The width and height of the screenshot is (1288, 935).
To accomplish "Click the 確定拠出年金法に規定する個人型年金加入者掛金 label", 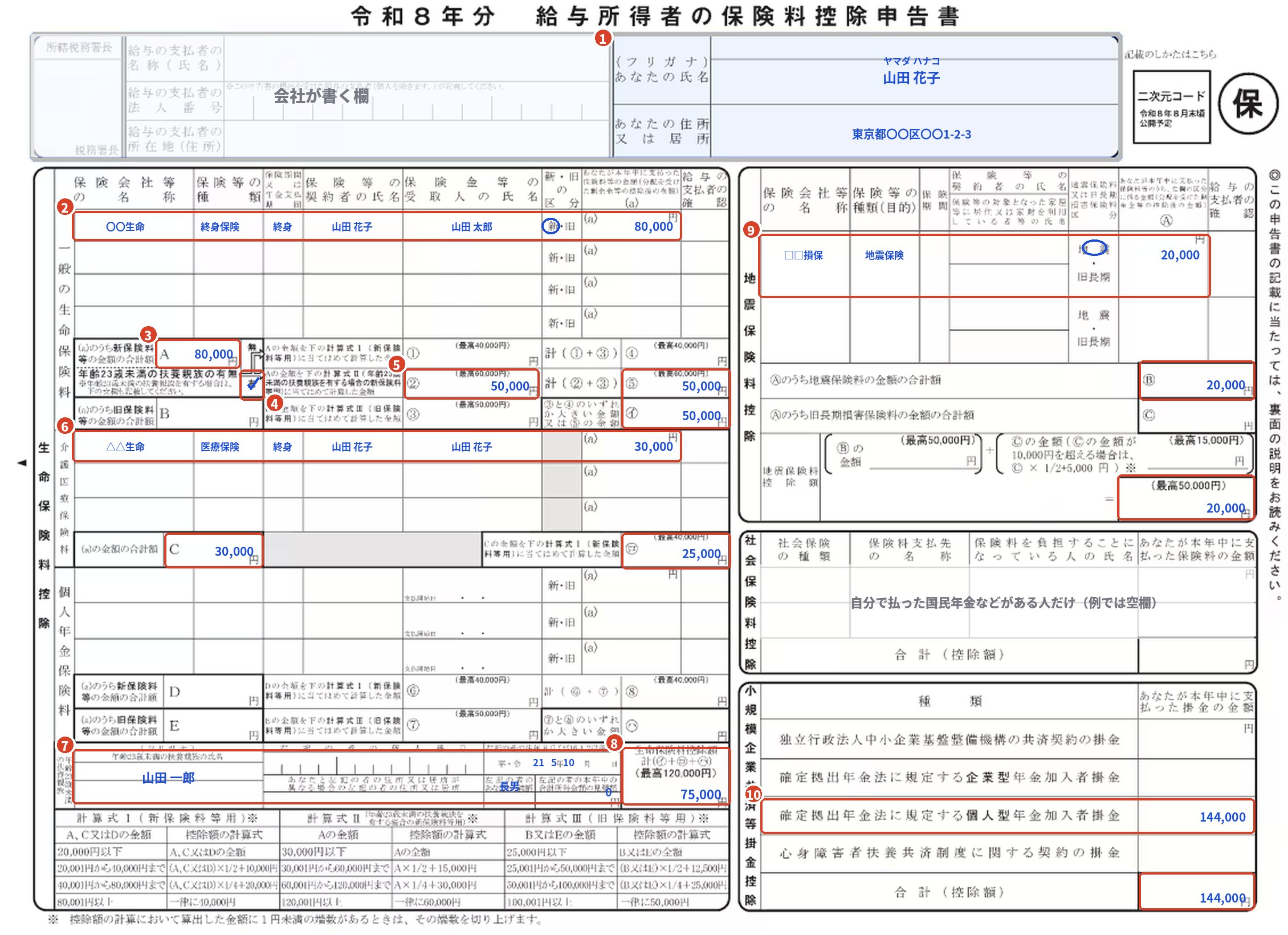I will tap(950, 815).
